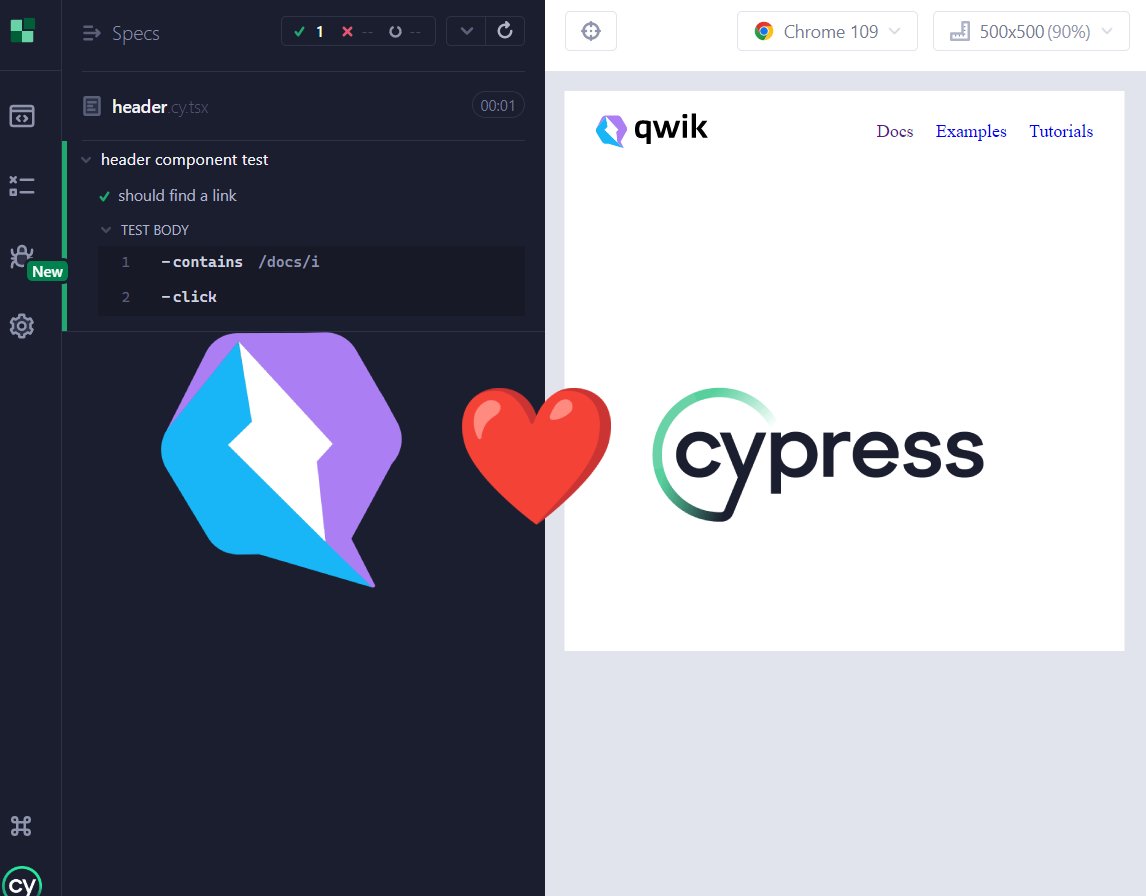Click the 00:01 test duration badge
The height and width of the screenshot is (896, 1146).
pyautogui.click(x=498, y=105)
